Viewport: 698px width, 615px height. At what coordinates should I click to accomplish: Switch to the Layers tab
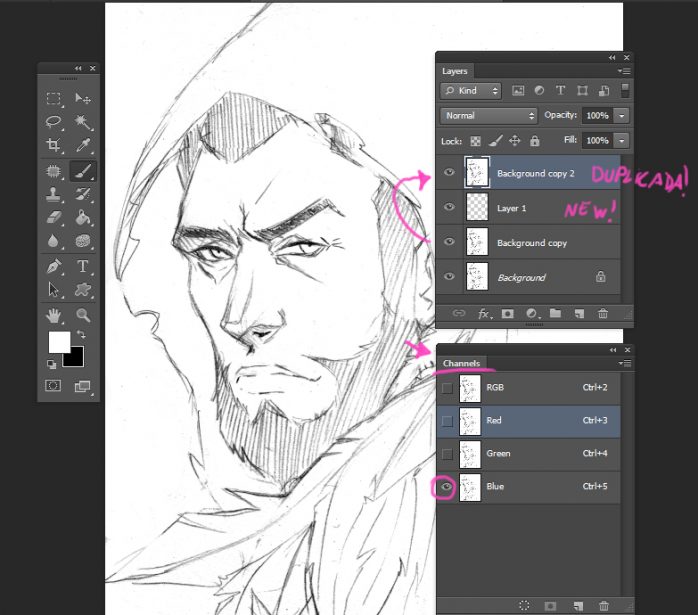[456, 71]
